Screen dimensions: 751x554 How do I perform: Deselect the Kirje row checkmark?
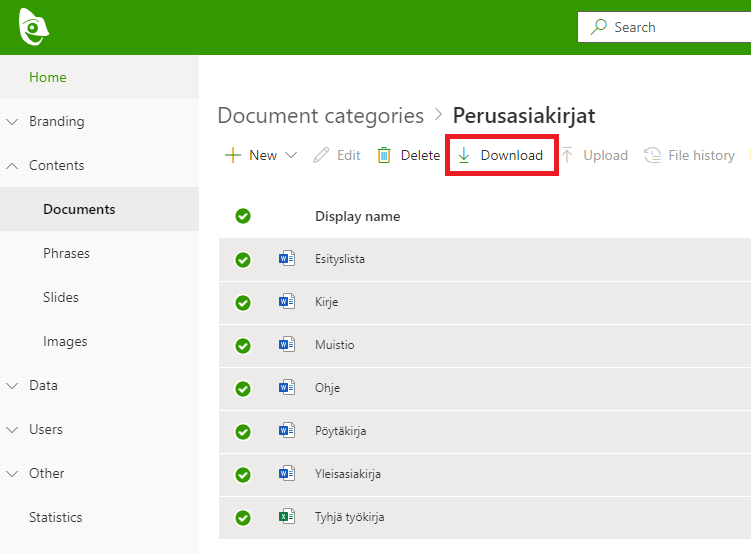tap(243, 302)
